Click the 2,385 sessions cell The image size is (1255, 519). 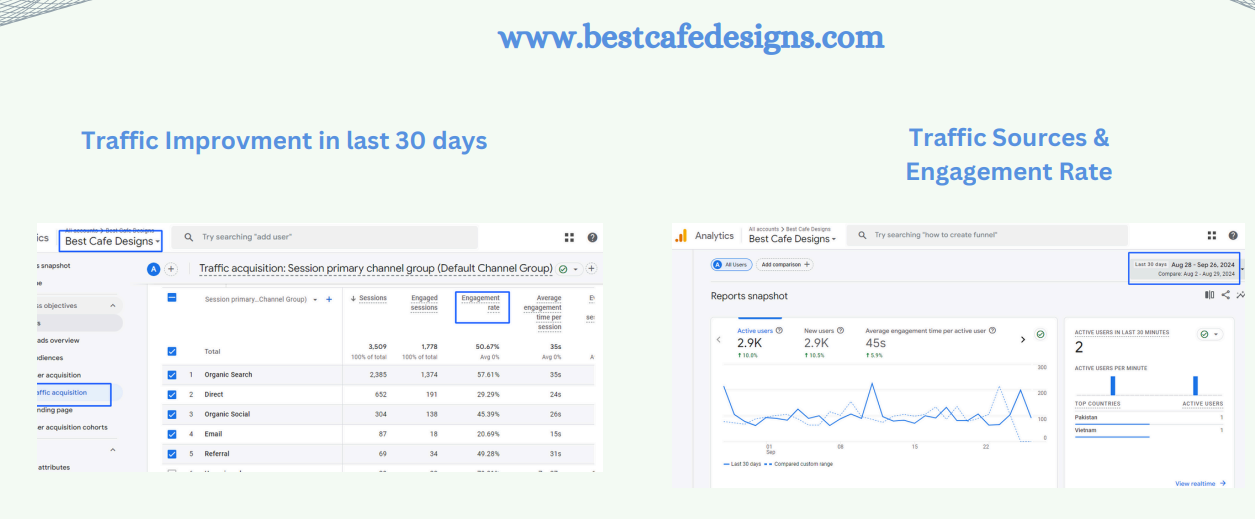click(376, 375)
